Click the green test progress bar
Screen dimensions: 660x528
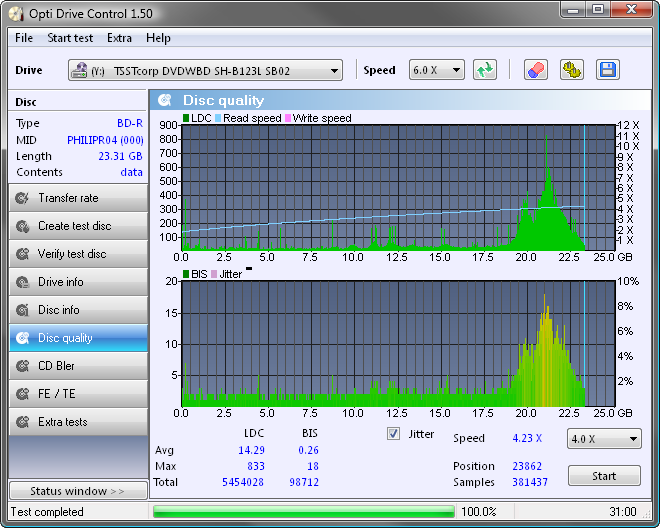click(303, 512)
